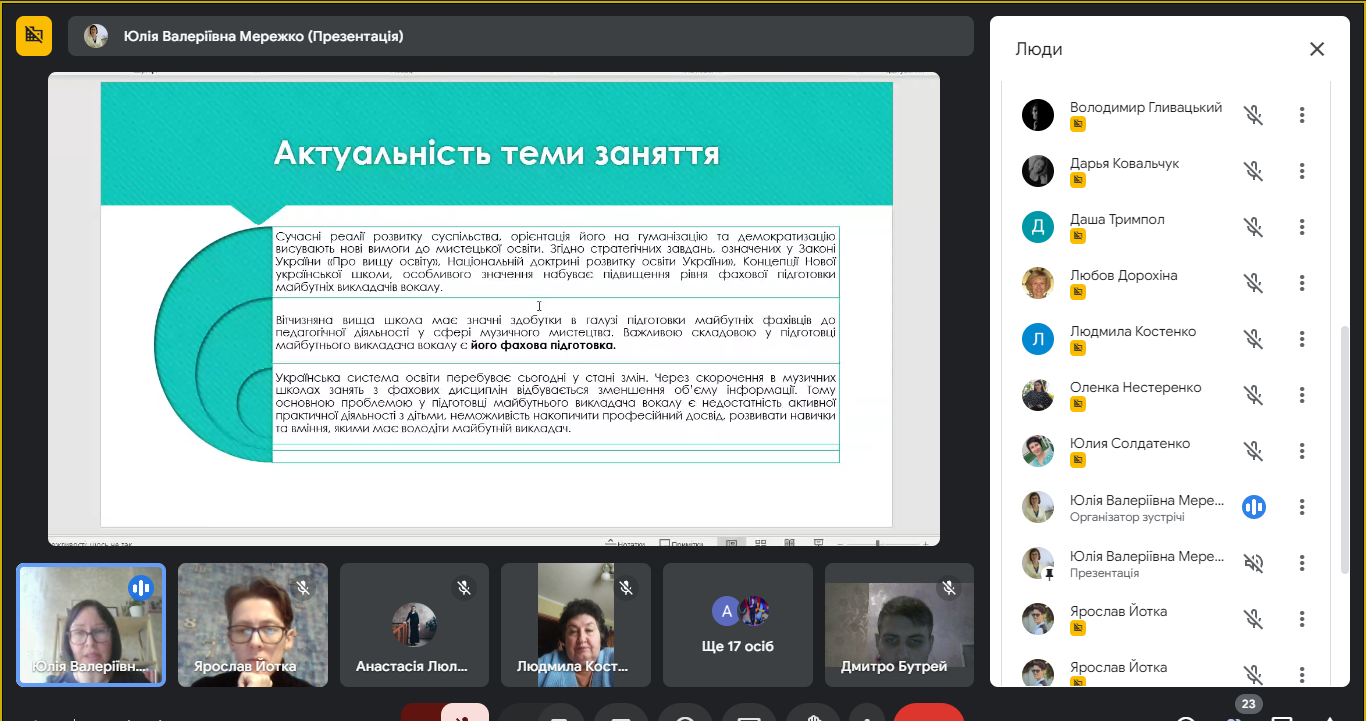Open the More options menu in call controls
The height and width of the screenshot is (721, 1366).
pyautogui.click(x=866, y=714)
